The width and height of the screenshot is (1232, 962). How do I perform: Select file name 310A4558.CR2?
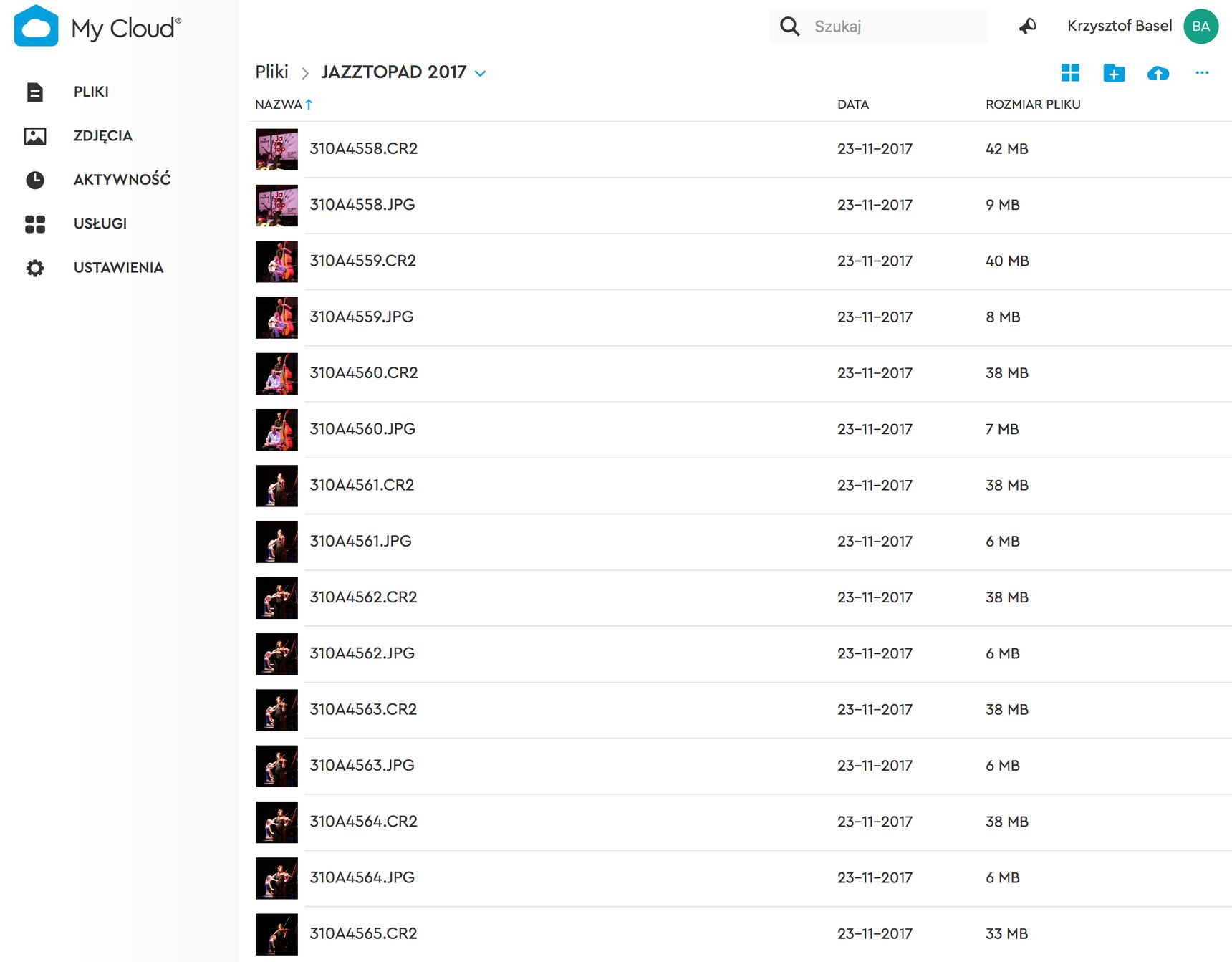click(363, 148)
